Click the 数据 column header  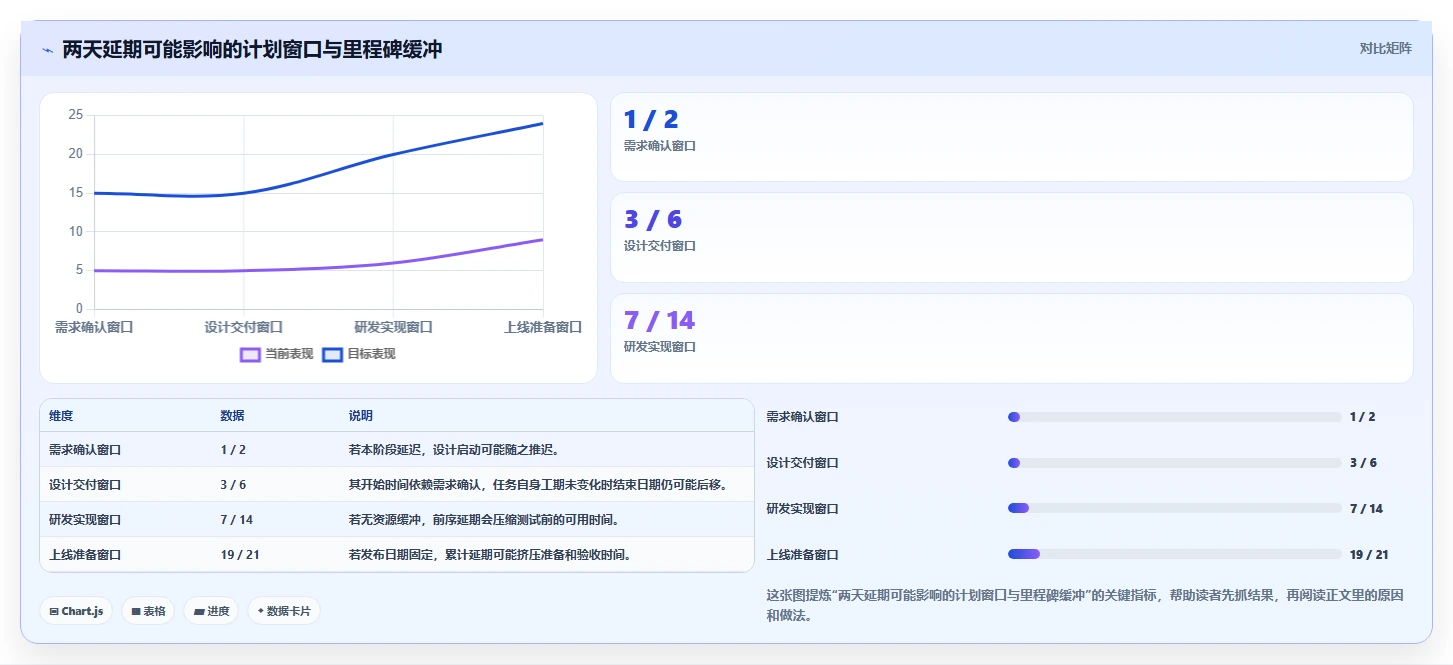233,416
